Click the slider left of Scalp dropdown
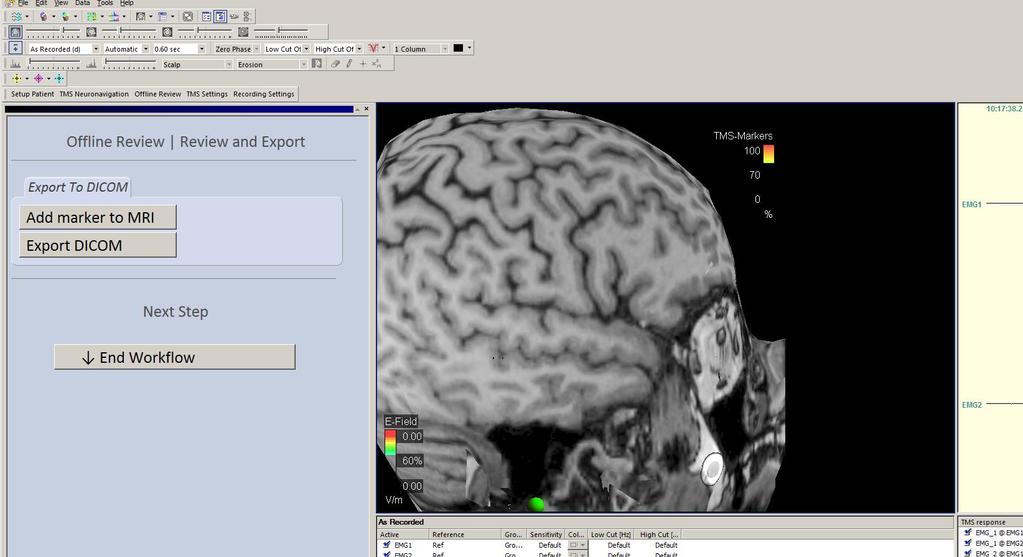 [130, 64]
